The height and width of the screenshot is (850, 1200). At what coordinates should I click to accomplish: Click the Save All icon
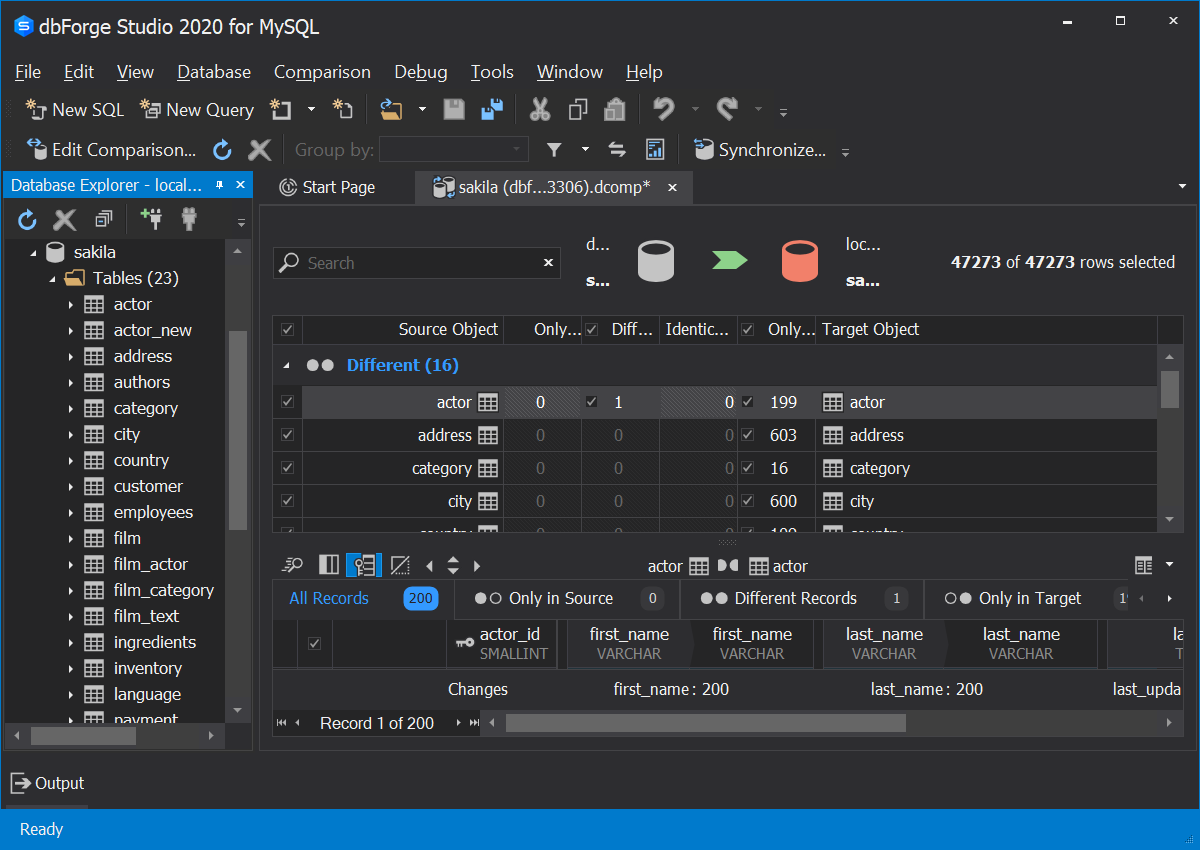492,110
